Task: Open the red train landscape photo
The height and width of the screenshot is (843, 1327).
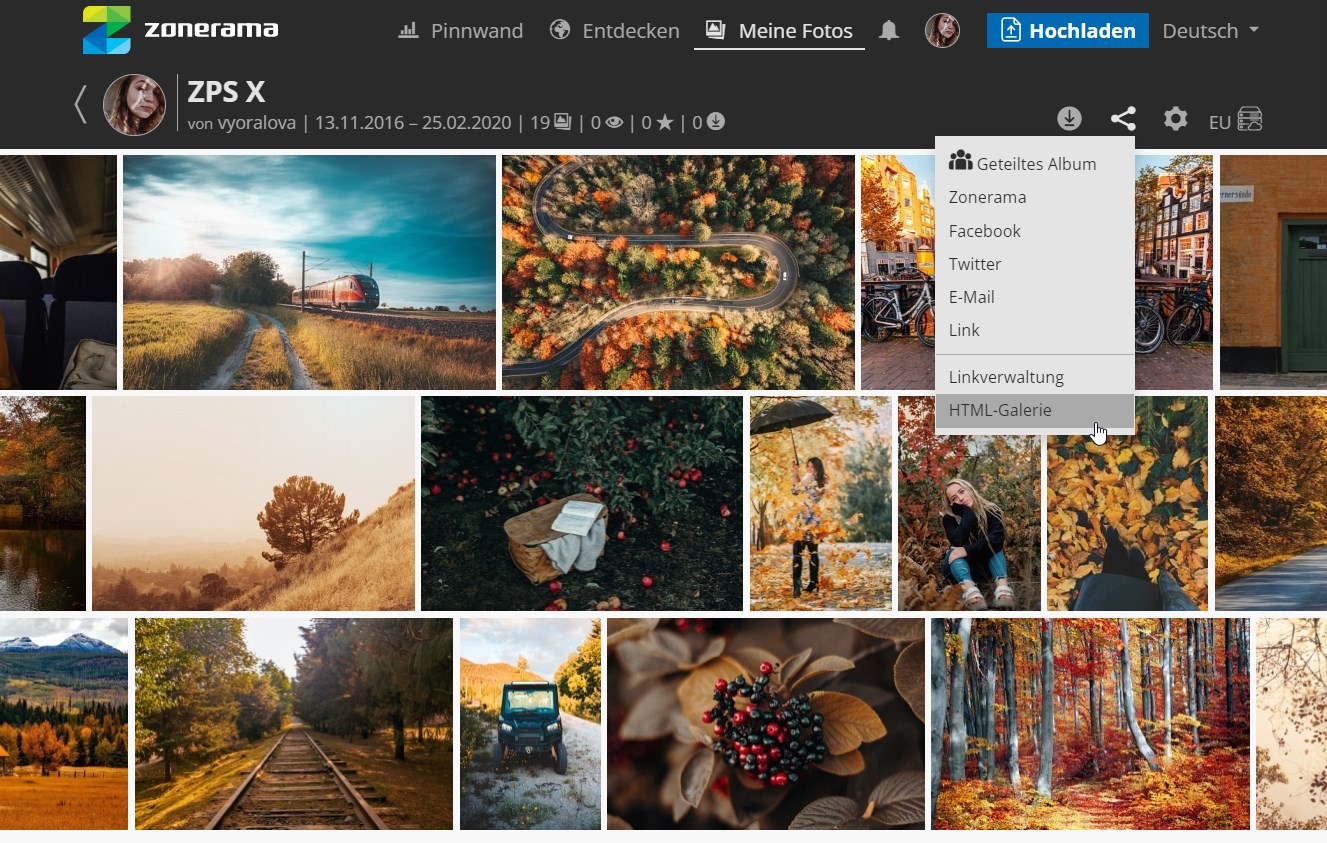Action: 309,272
